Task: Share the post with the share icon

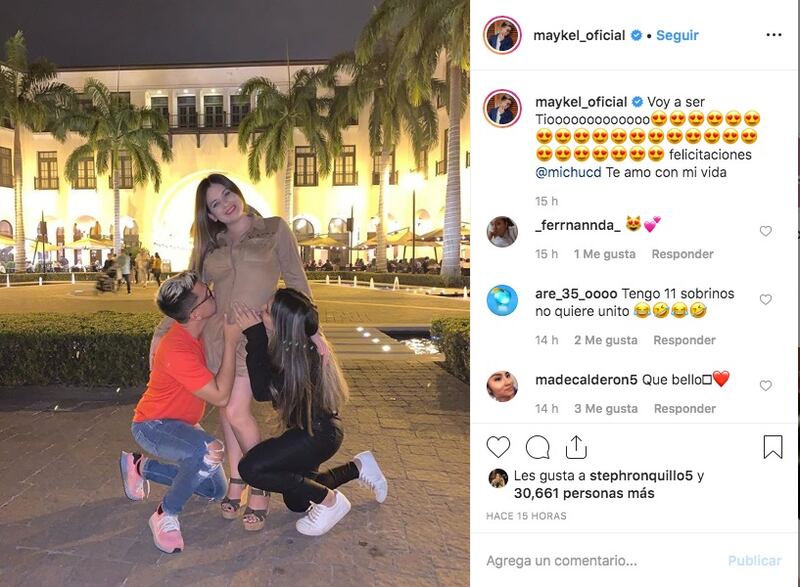Action: [x=576, y=447]
